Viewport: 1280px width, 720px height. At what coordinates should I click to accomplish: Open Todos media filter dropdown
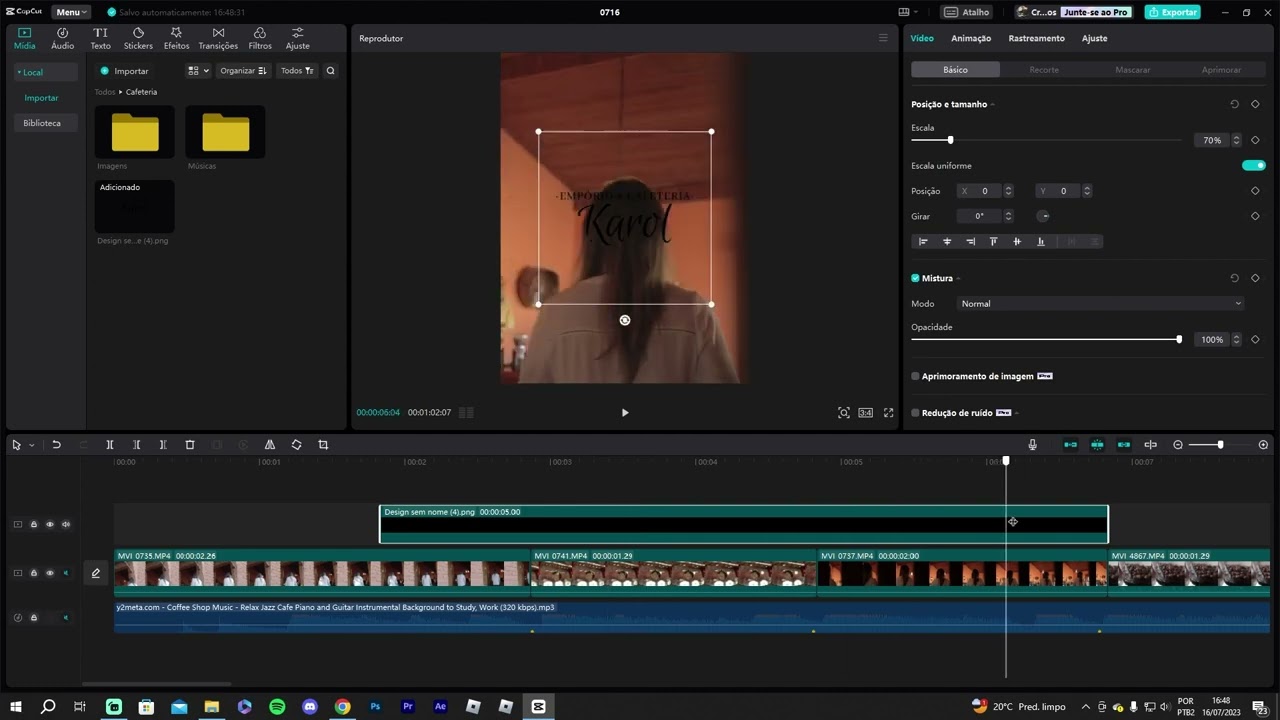pyautogui.click(x=297, y=71)
